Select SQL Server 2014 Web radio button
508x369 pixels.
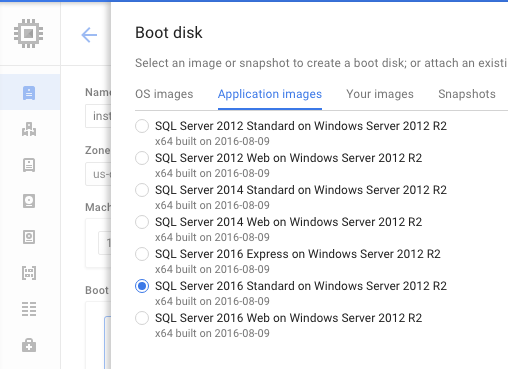[x=142, y=222]
